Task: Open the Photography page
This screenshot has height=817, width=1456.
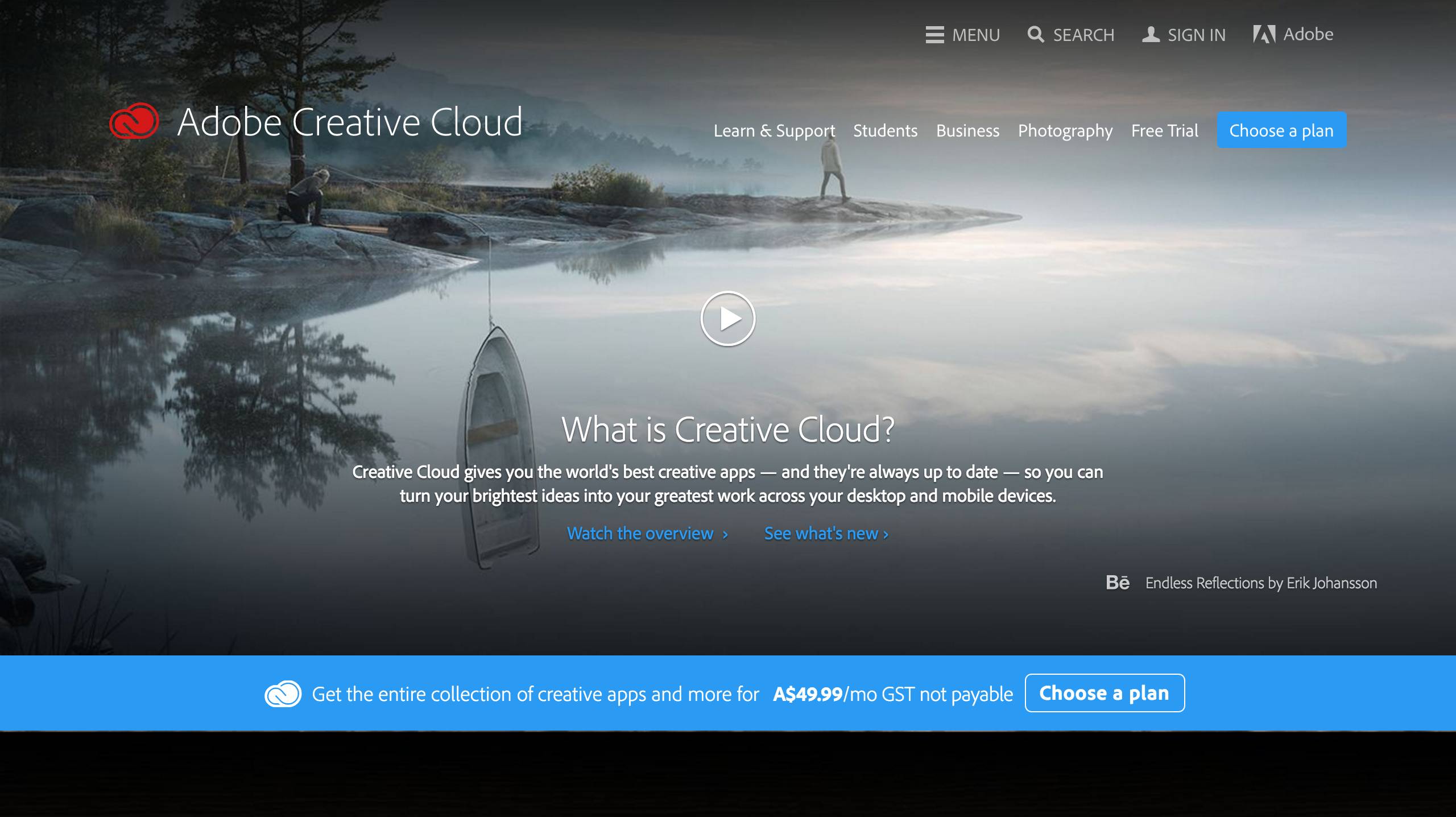Action: pyautogui.click(x=1065, y=131)
